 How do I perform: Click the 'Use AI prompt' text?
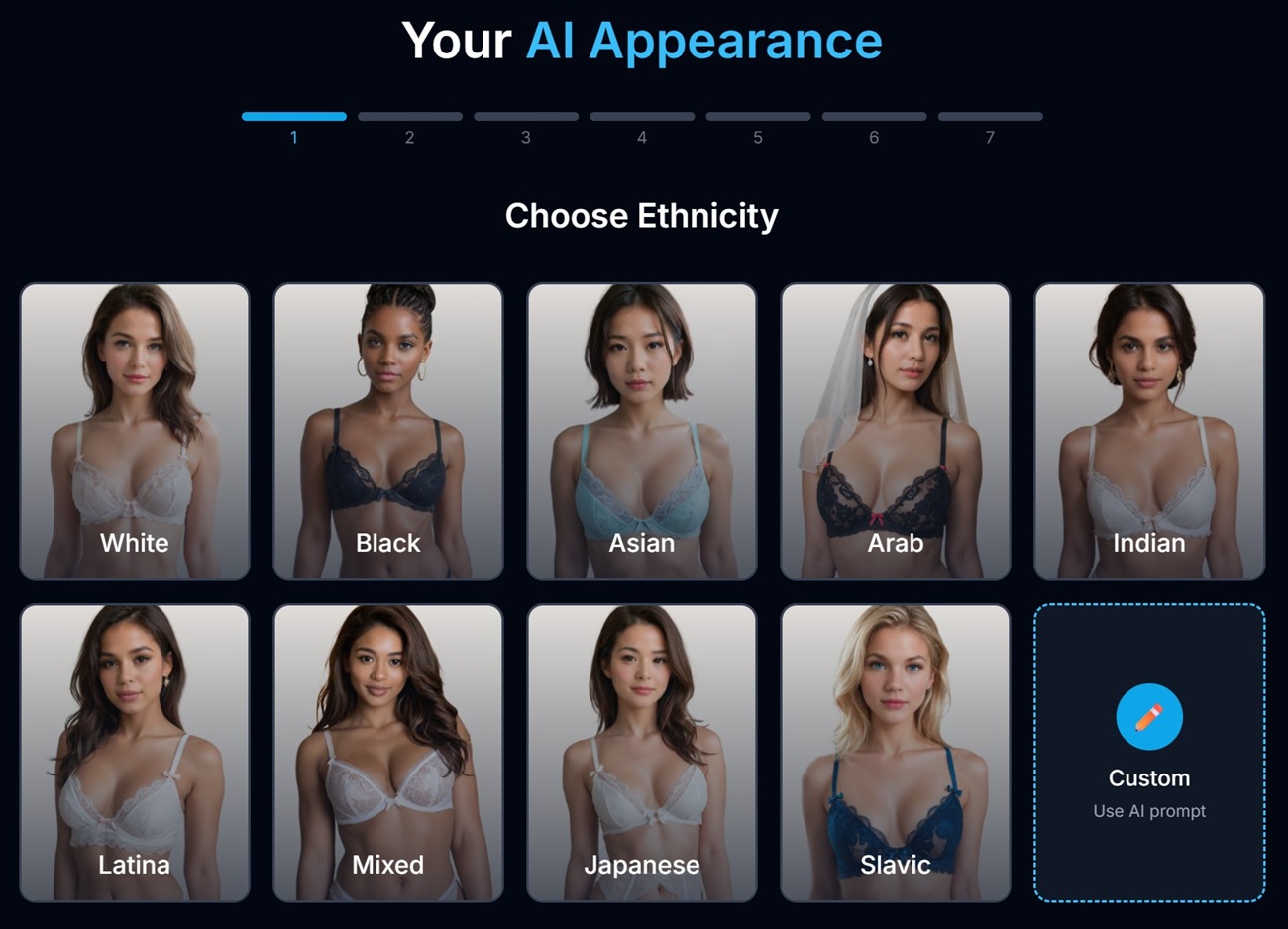pos(1149,811)
